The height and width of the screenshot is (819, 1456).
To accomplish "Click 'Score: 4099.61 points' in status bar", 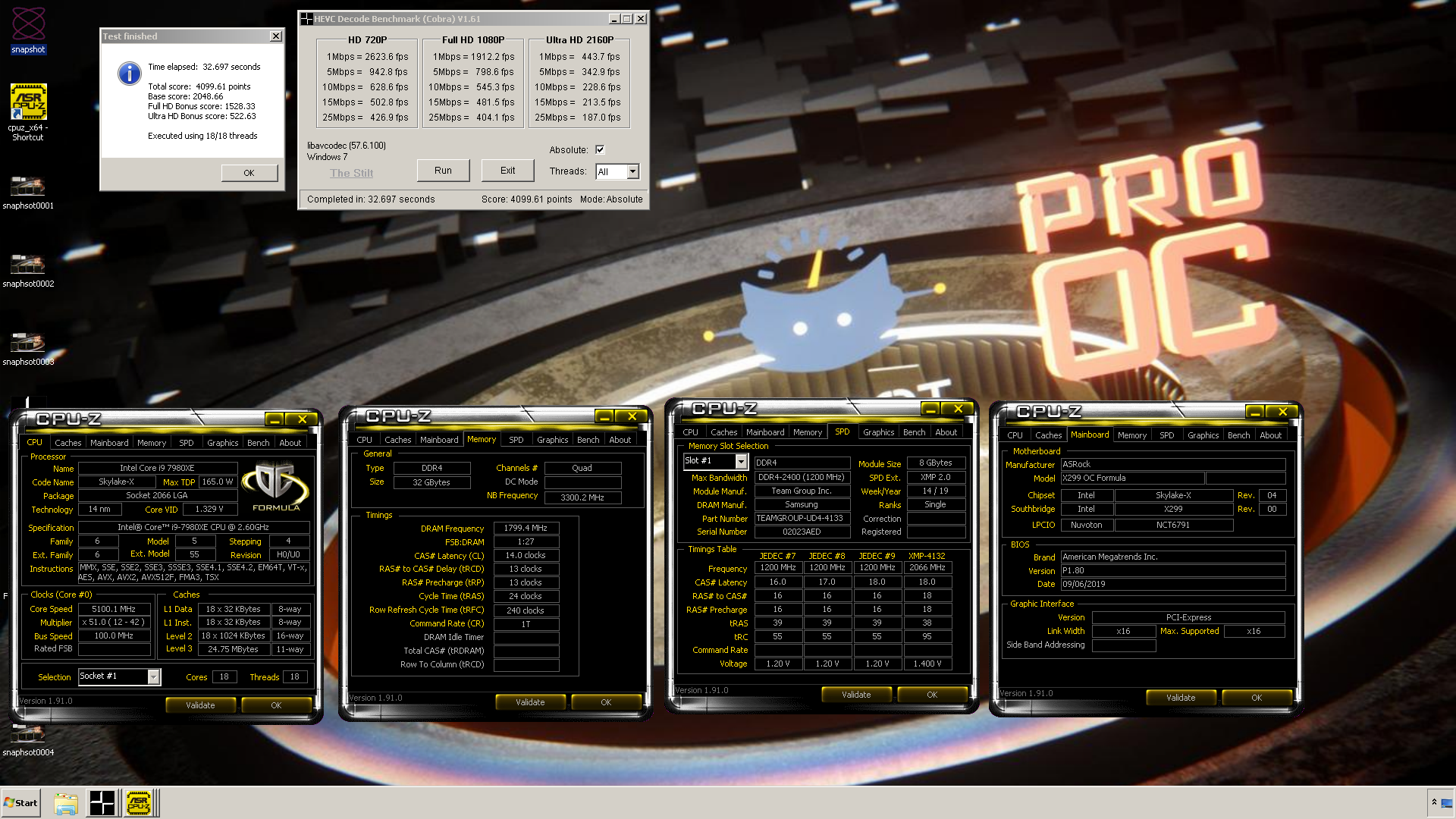I will [526, 199].
